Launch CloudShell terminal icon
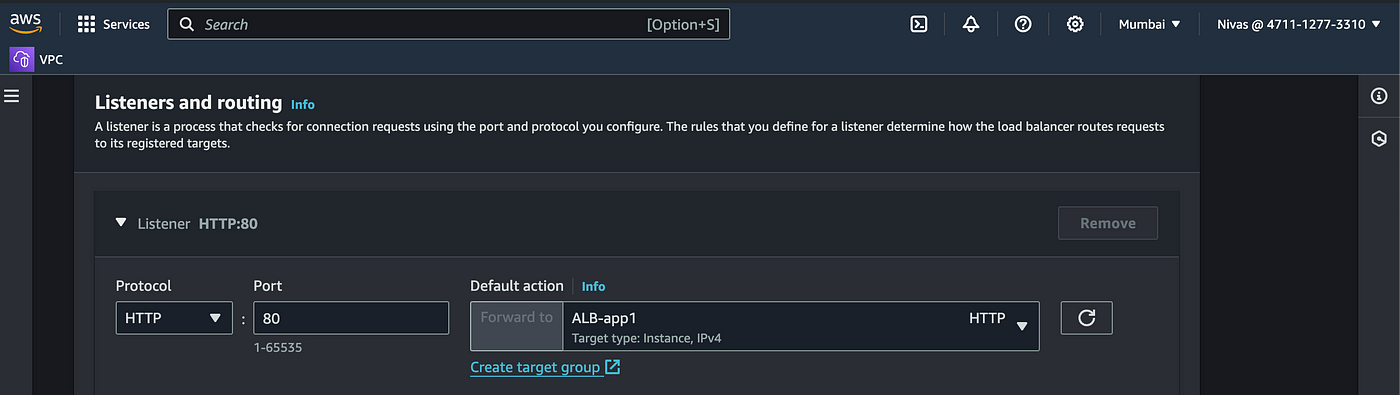The height and width of the screenshot is (395, 1400). click(919, 24)
